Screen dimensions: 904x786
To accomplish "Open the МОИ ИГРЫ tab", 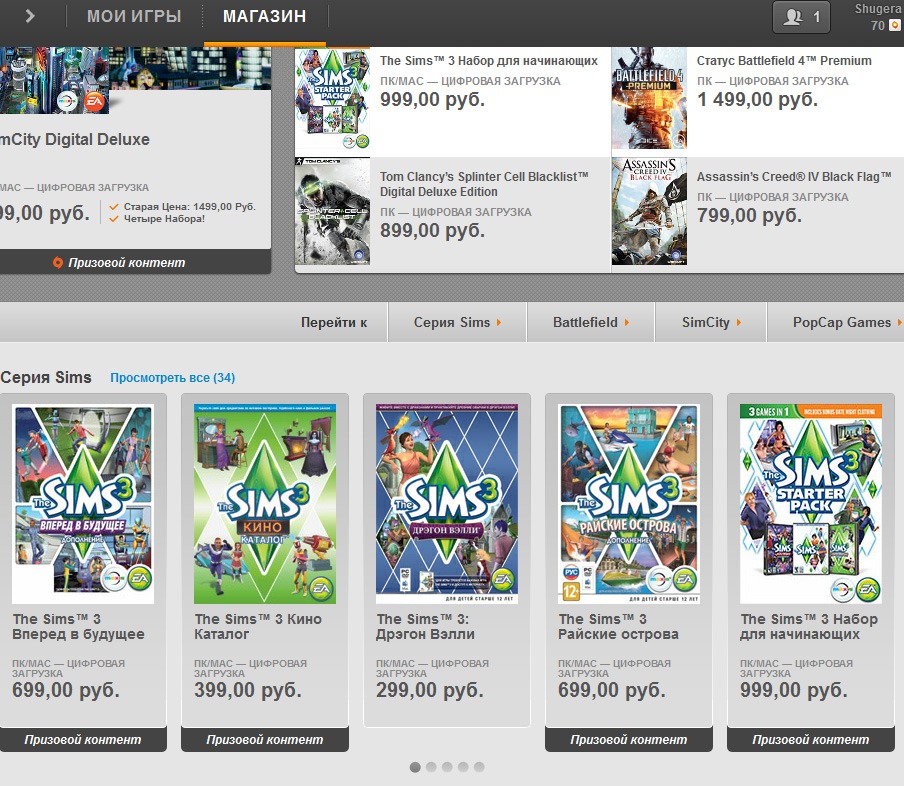I will 134,16.
